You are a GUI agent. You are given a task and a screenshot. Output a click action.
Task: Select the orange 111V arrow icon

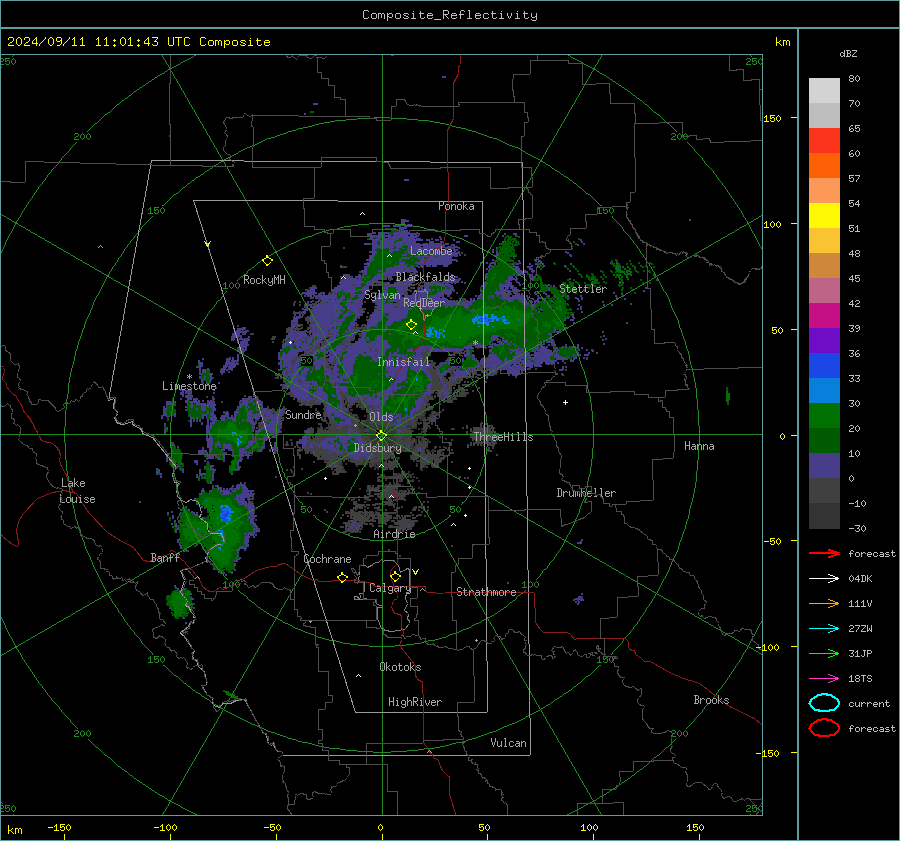(x=824, y=603)
